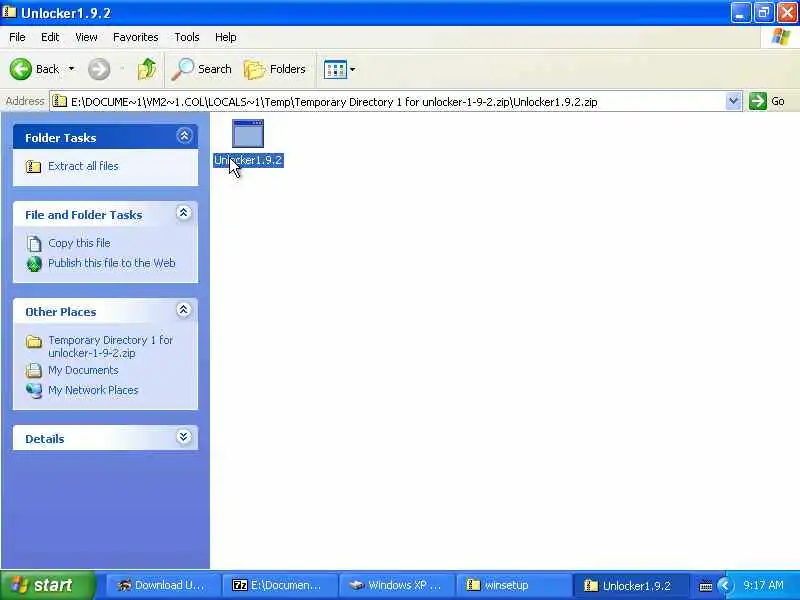
Task: Switch to winsetup taskbar button
Action: [x=512, y=585]
